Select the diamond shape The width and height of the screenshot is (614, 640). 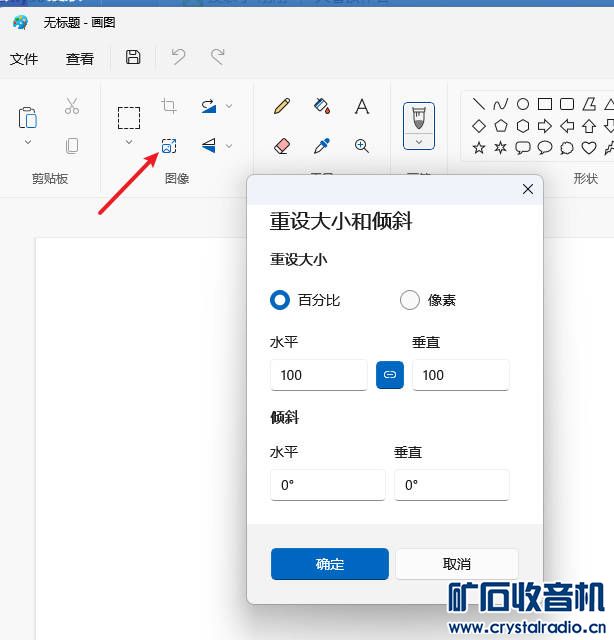478,126
